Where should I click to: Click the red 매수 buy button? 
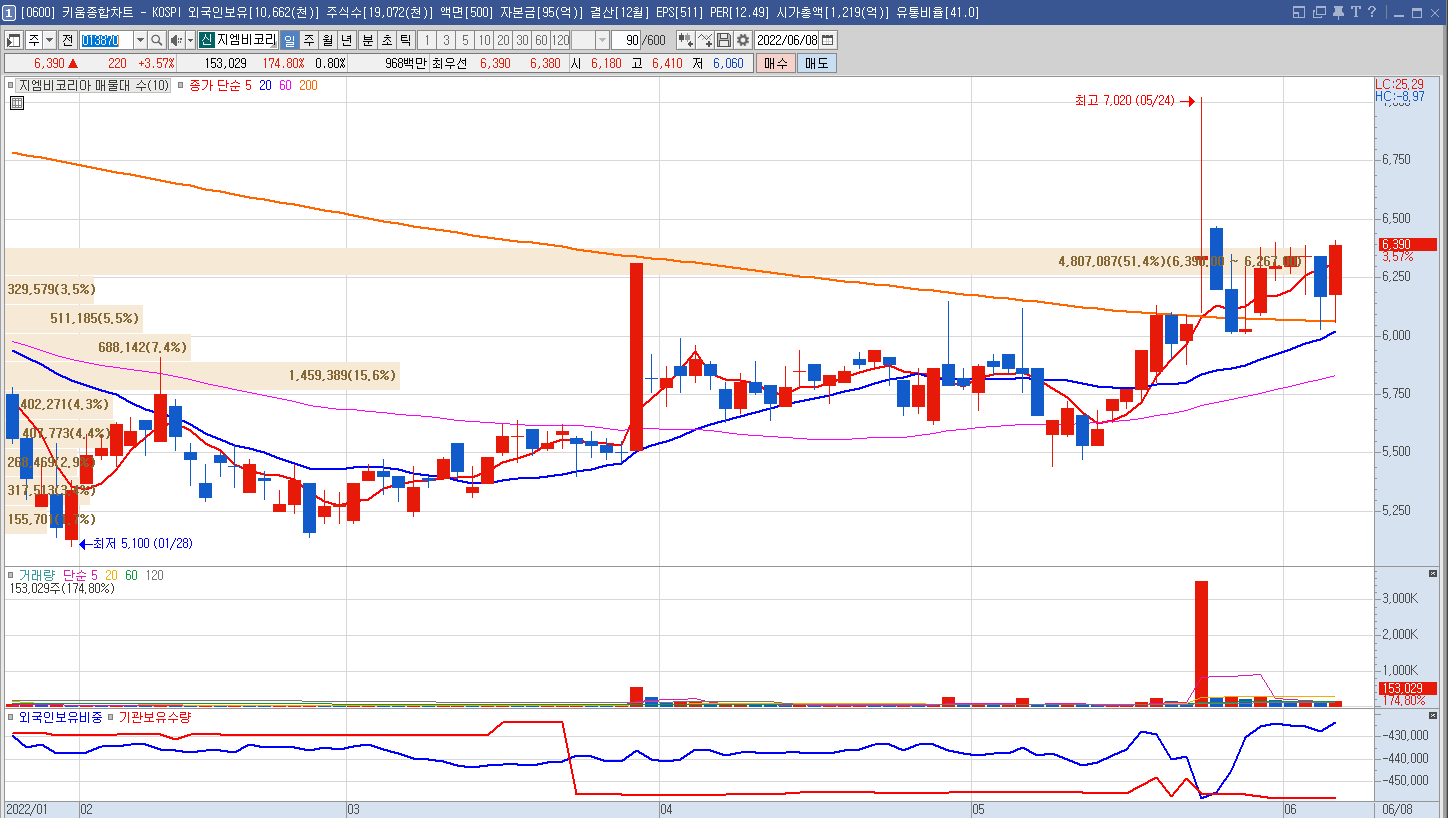tap(775, 63)
